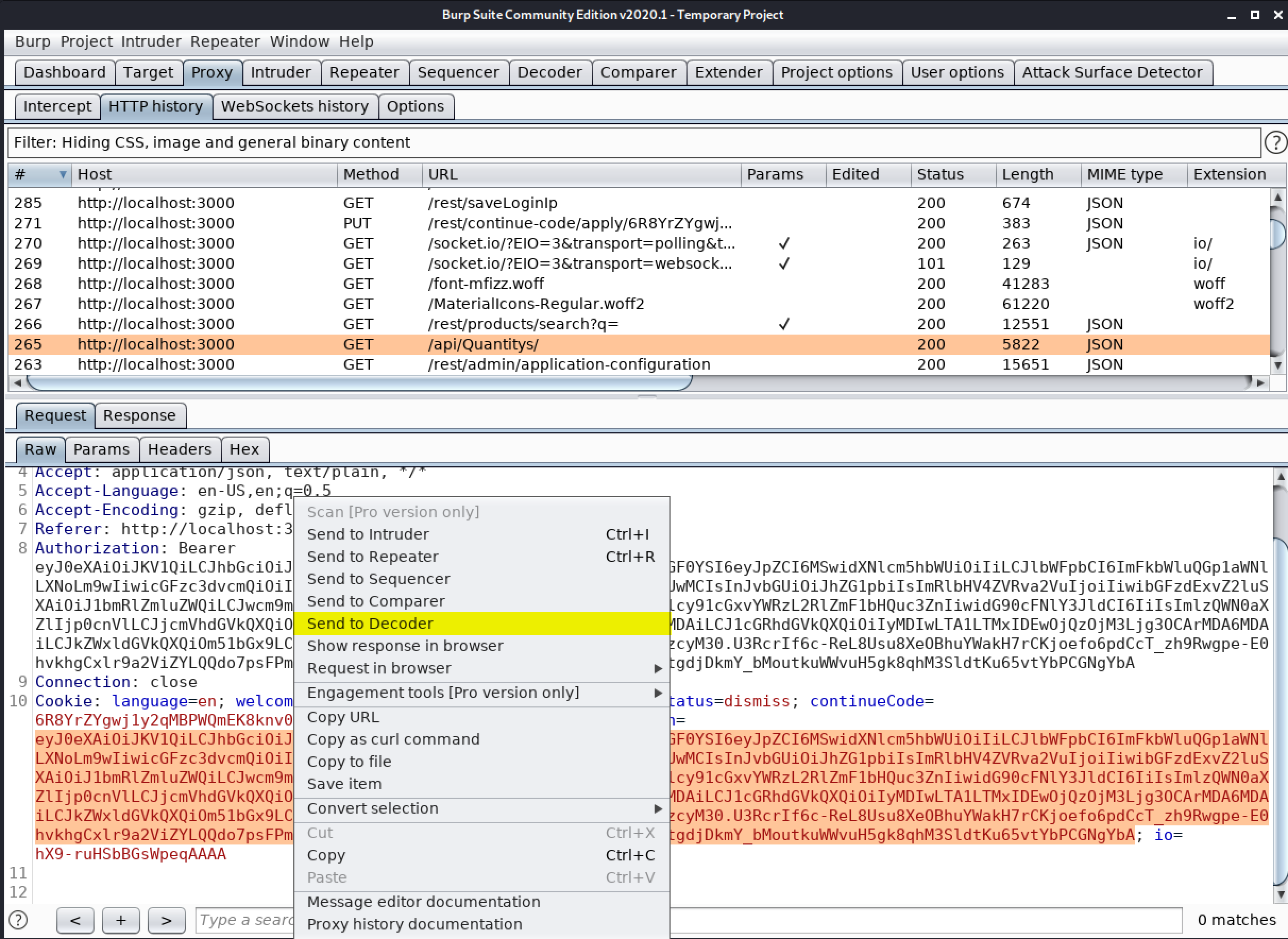Open the Window menu
This screenshot has height=939, width=1288.
[x=299, y=41]
